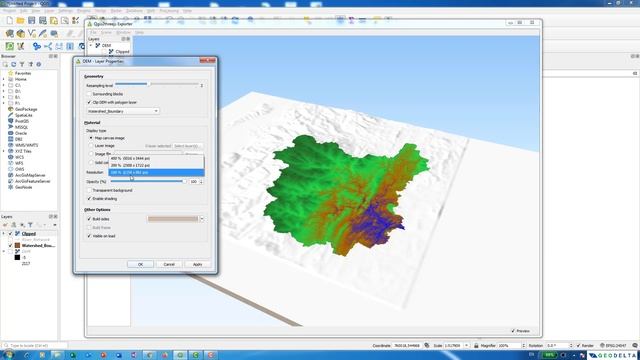Open the Layer Styling icon in Layers panel

point(5,225)
